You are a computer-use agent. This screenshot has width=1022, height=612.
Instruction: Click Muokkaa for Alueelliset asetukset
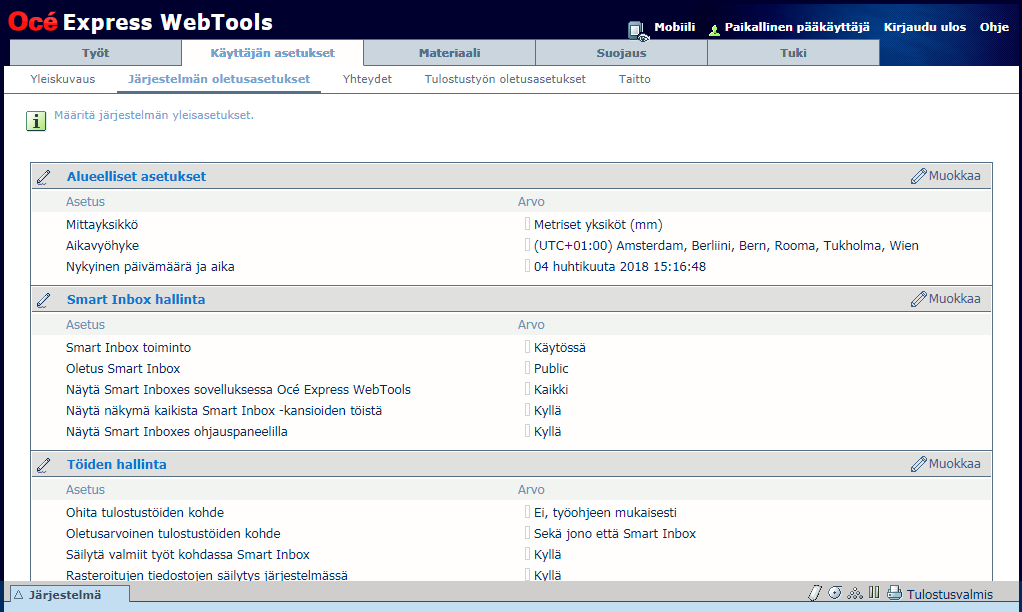[x=946, y=176]
